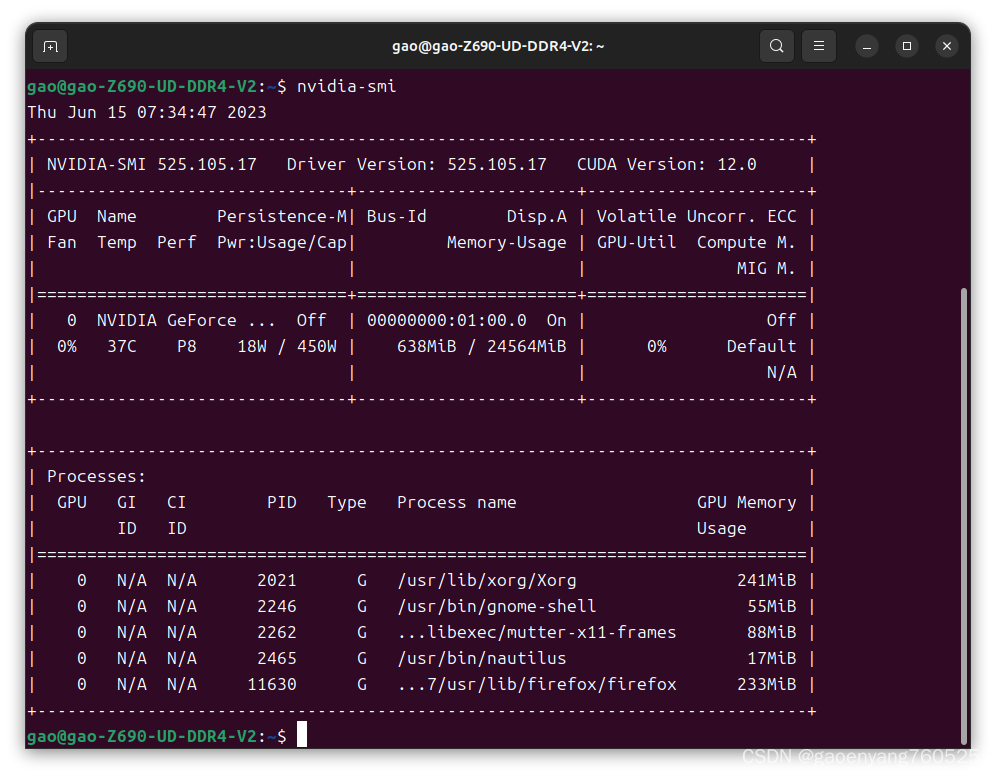The width and height of the screenshot is (996, 777).
Task: Click the GPU Memory column header
Action: [x=746, y=503]
